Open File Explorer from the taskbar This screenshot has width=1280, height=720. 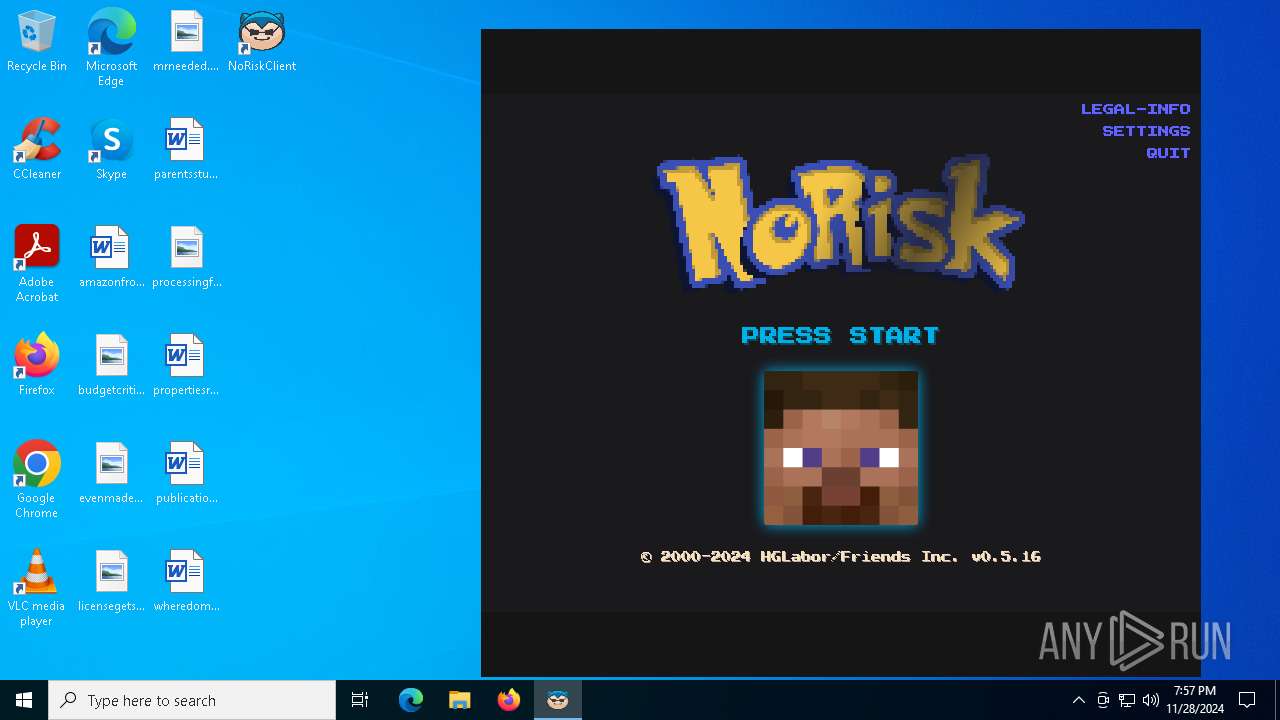tap(460, 700)
